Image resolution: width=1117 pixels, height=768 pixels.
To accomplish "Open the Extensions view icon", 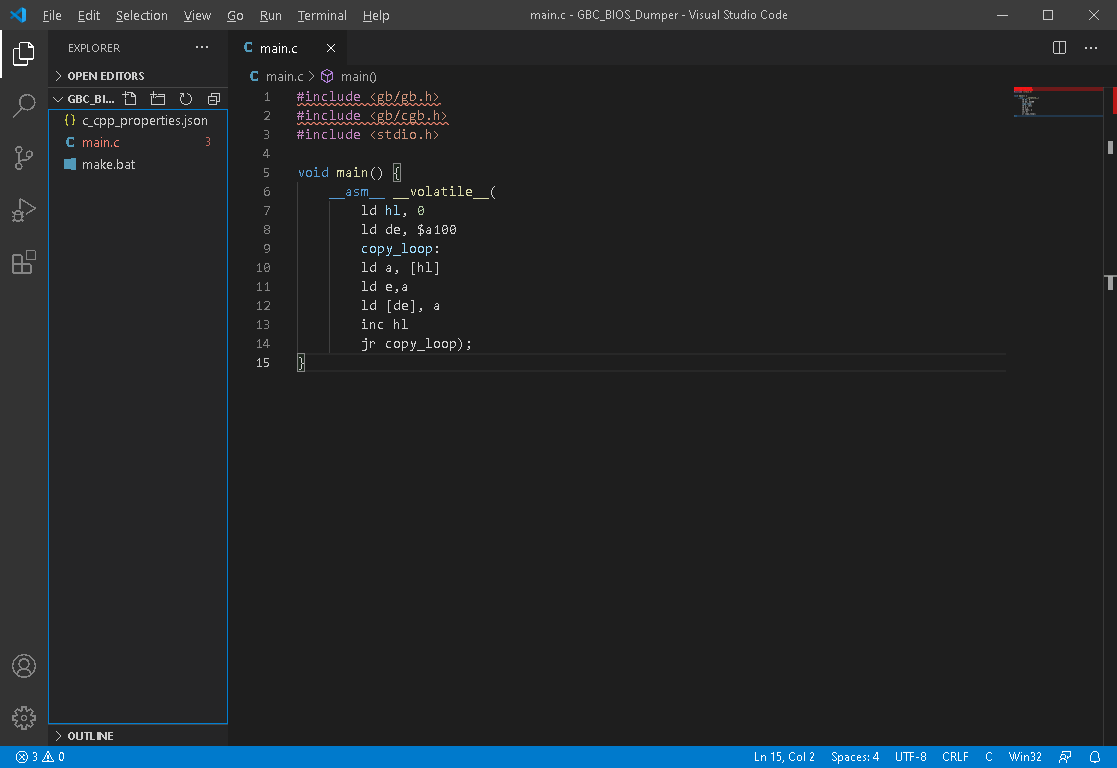I will point(24,262).
